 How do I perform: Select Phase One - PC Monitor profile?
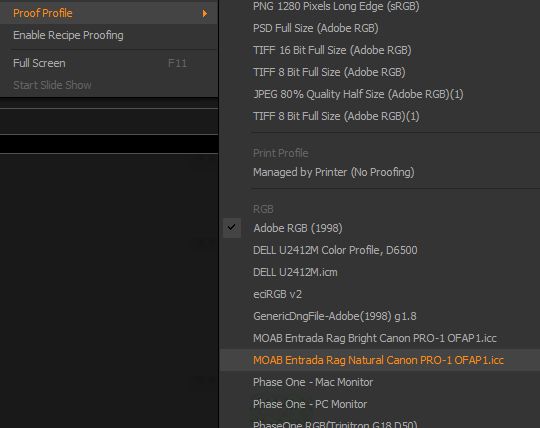pos(380,404)
